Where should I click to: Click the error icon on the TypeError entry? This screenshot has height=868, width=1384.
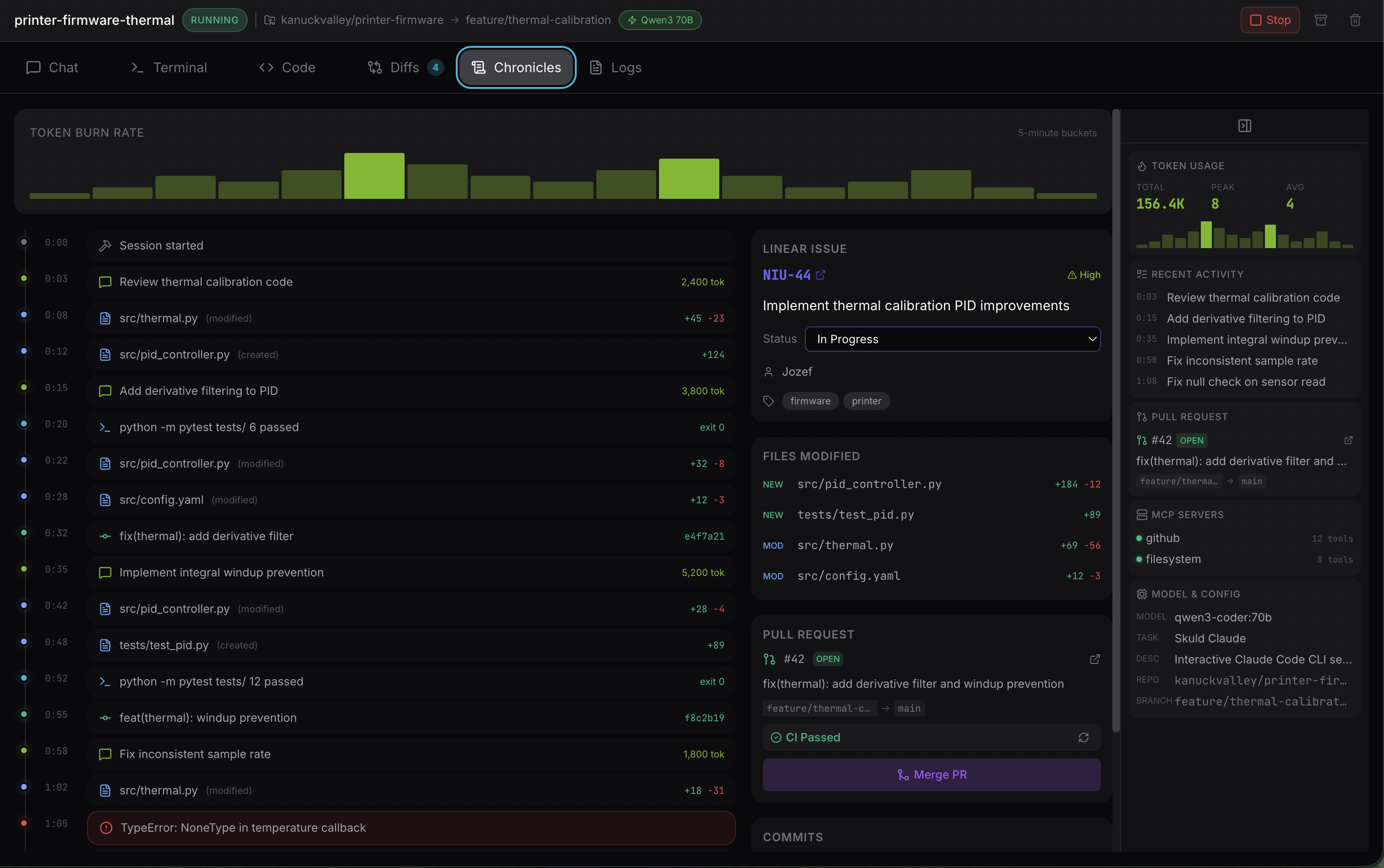point(106,827)
